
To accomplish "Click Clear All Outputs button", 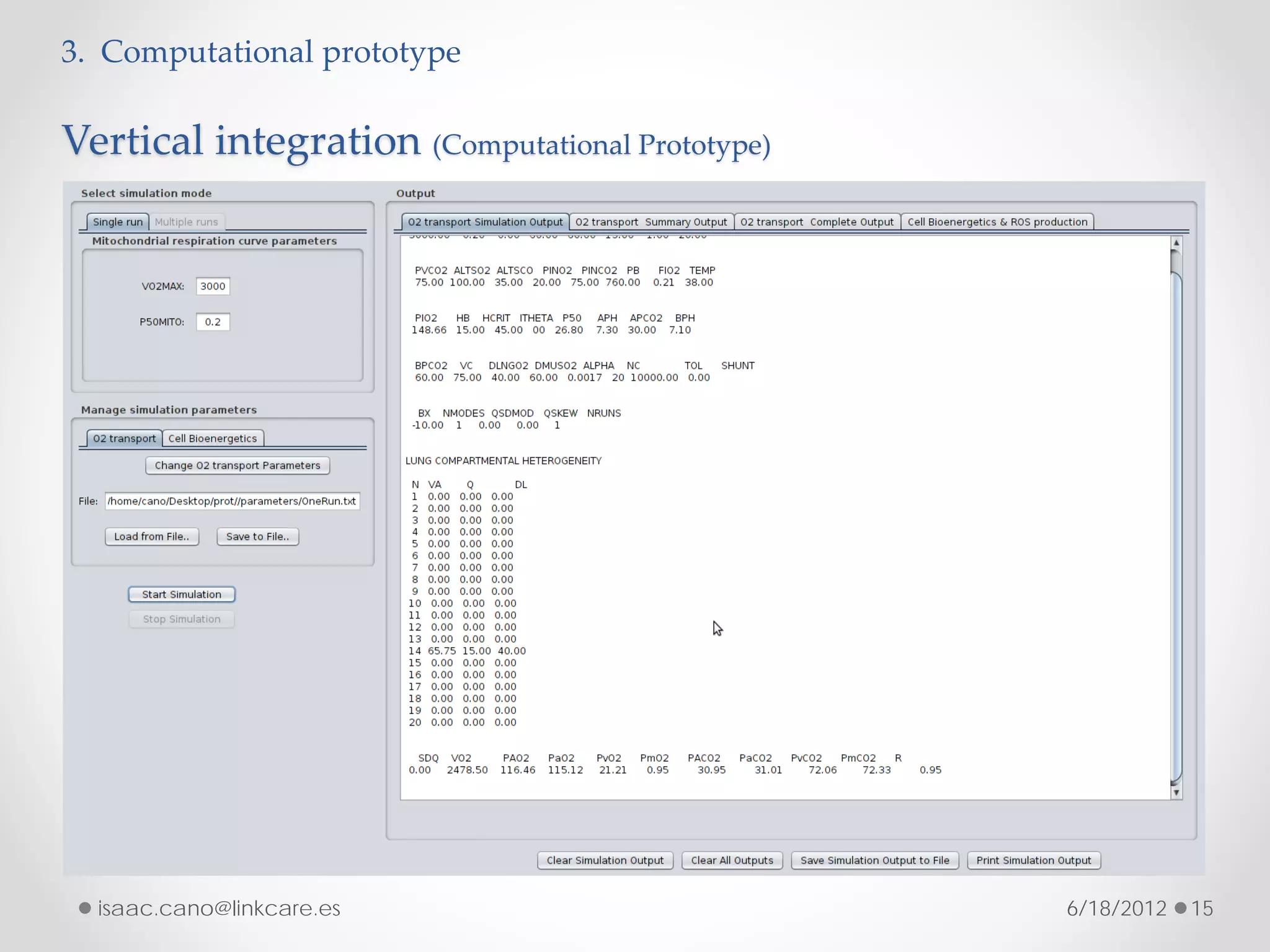I will tap(732, 860).
